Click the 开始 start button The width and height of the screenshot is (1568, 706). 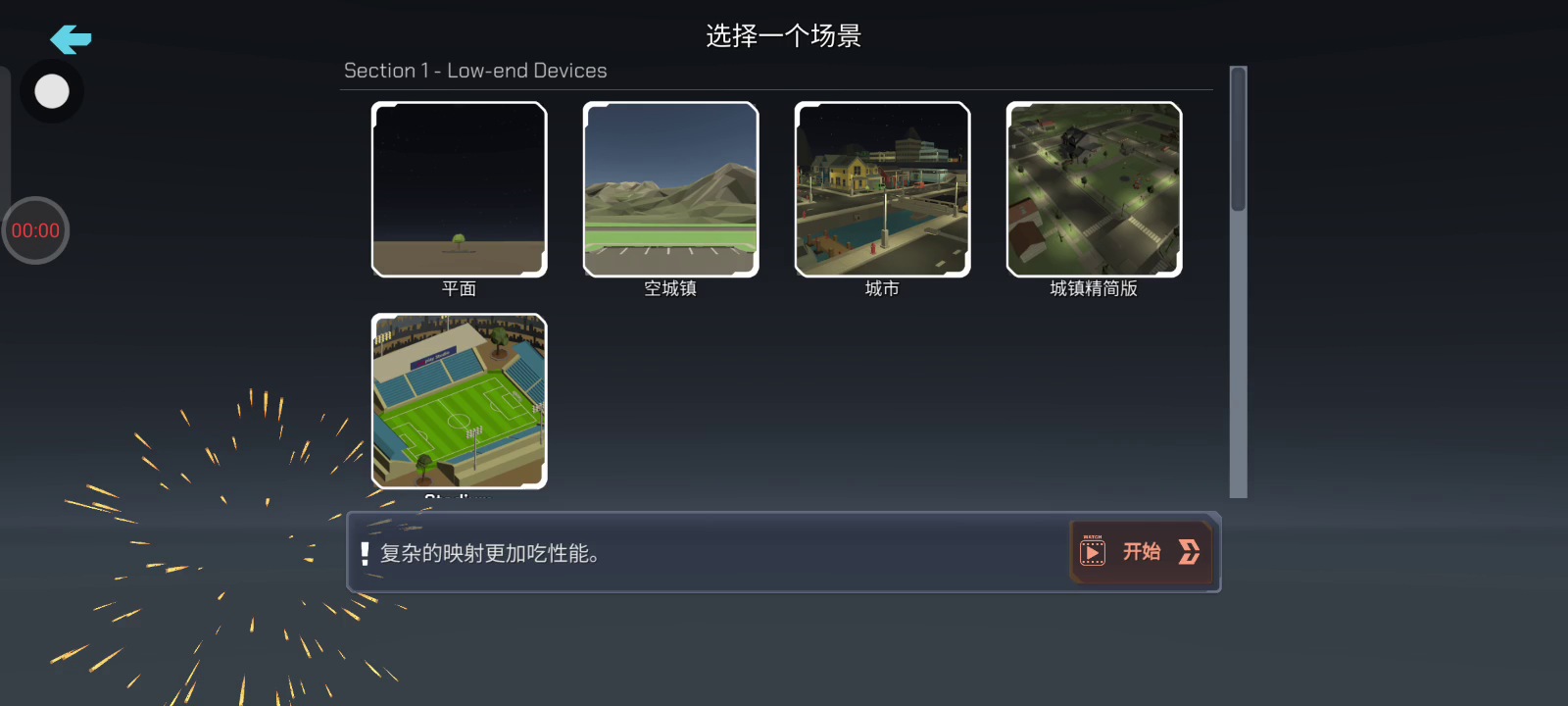point(1142,552)
